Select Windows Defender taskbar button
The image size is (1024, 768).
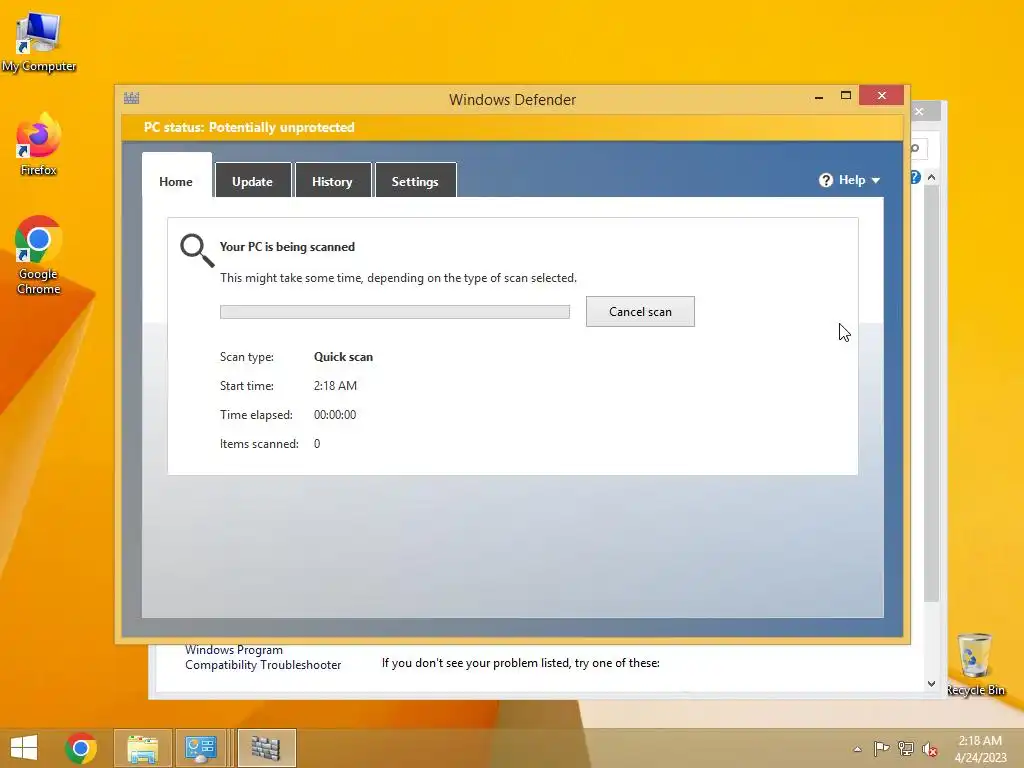(x=266, y=748)
